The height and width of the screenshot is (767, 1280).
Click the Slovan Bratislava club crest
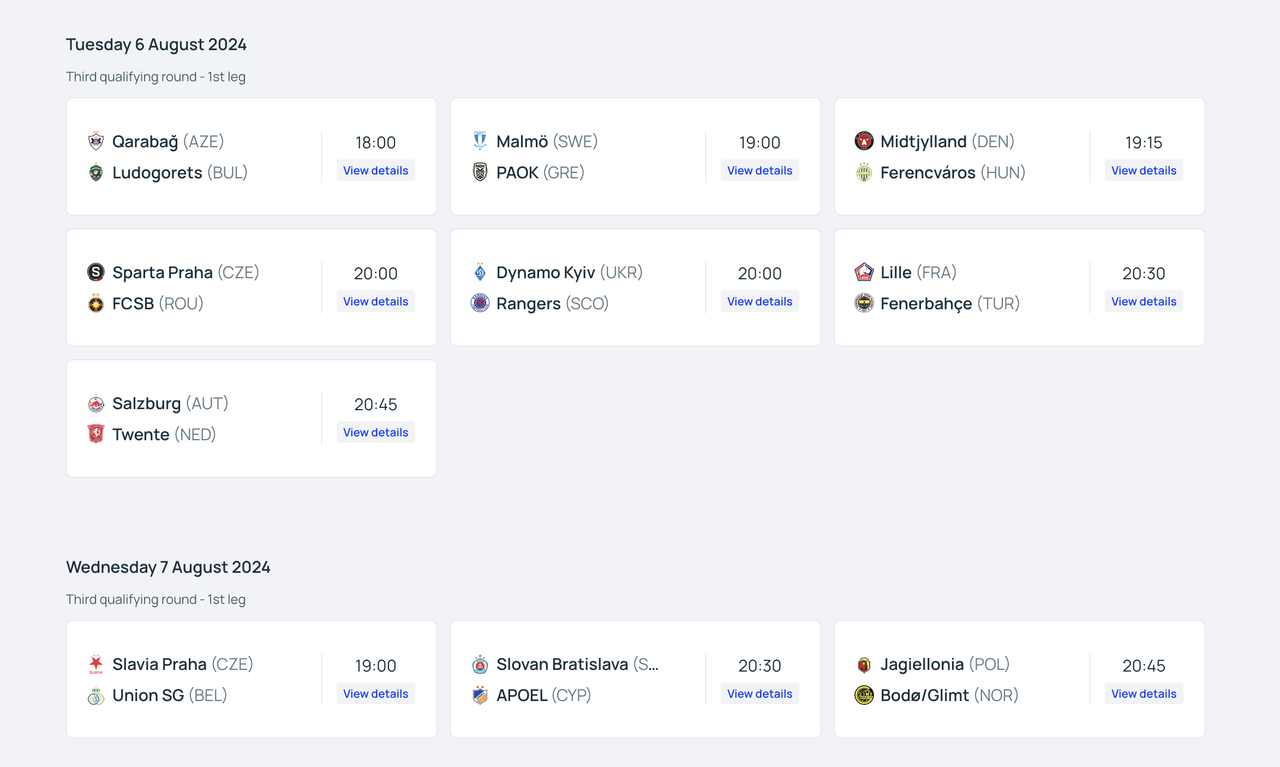click(x=480, y=664)
